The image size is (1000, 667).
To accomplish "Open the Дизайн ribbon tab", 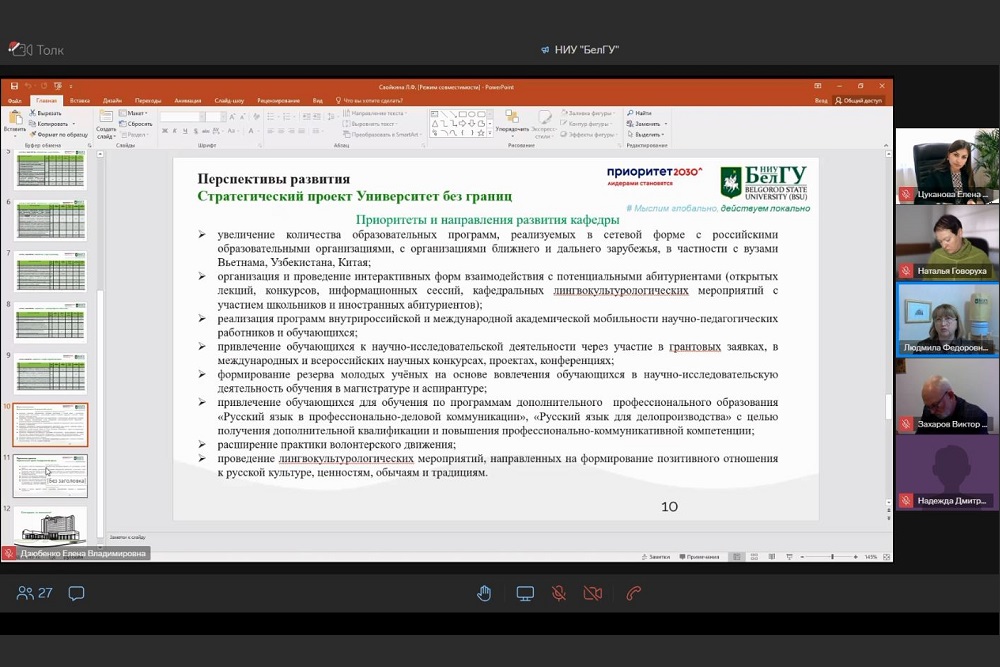I will click(x=112, y=101).
